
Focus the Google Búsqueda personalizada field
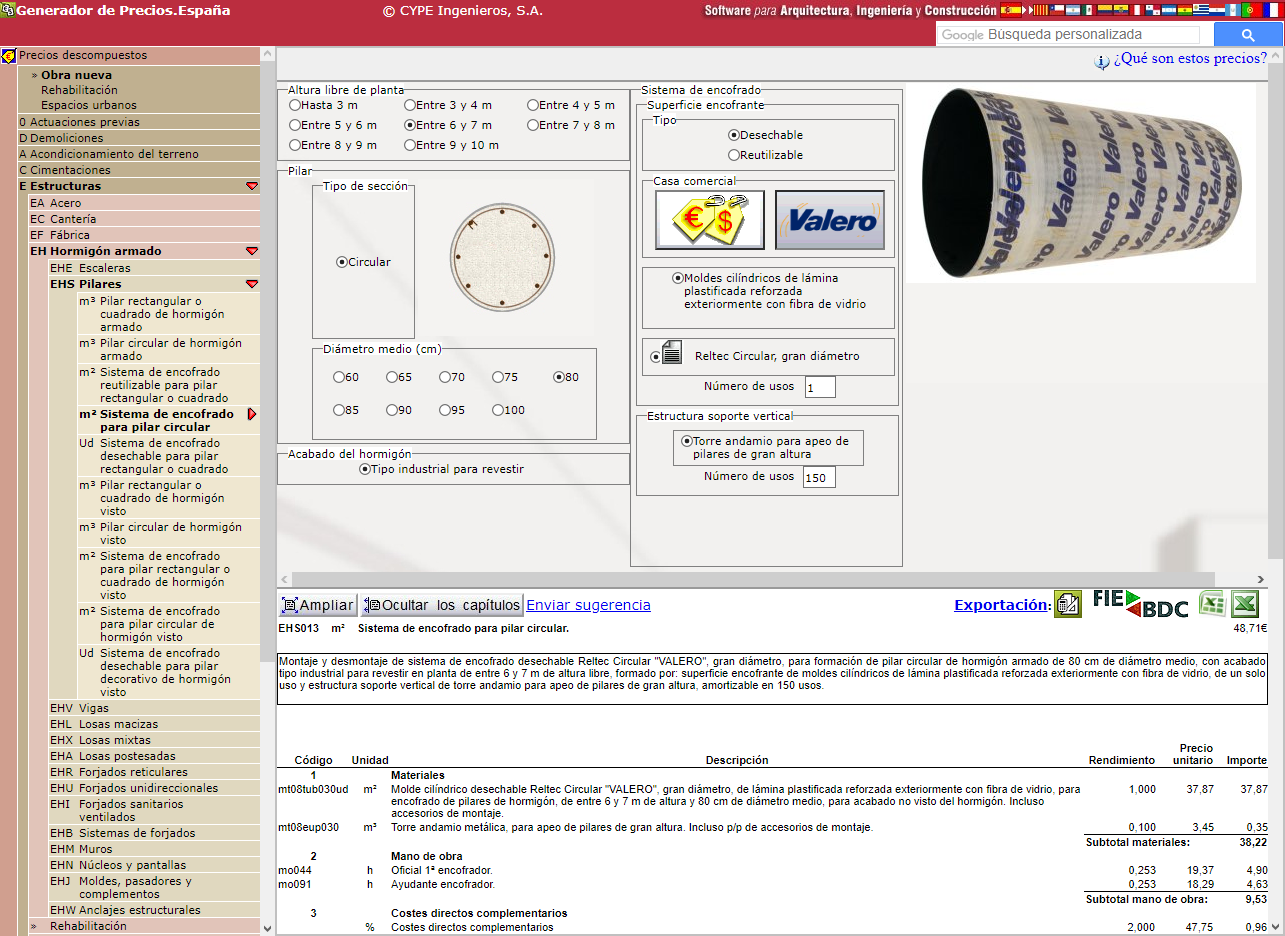tap(1068, 34)
